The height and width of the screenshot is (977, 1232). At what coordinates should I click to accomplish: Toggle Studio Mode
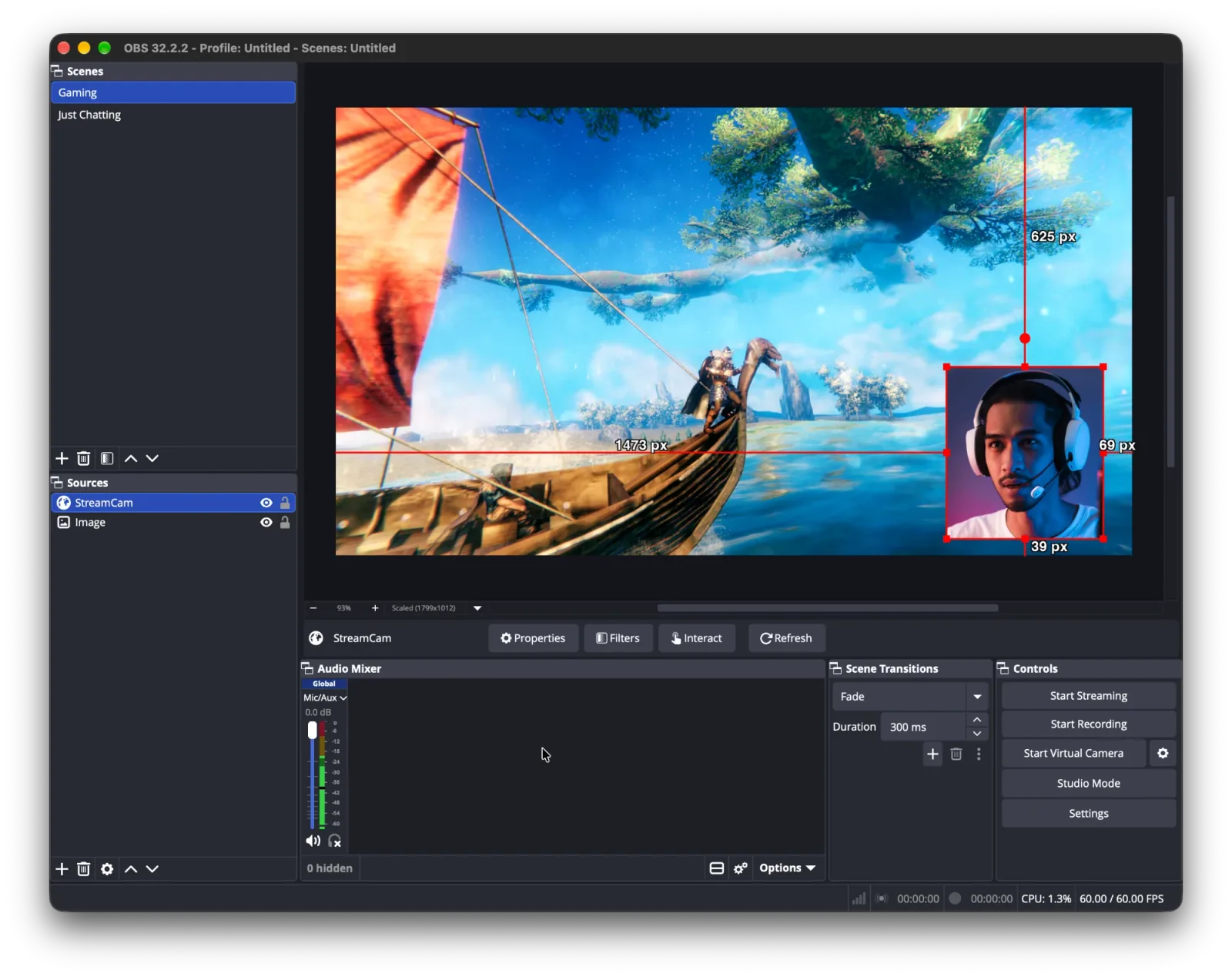point(1088,783)
